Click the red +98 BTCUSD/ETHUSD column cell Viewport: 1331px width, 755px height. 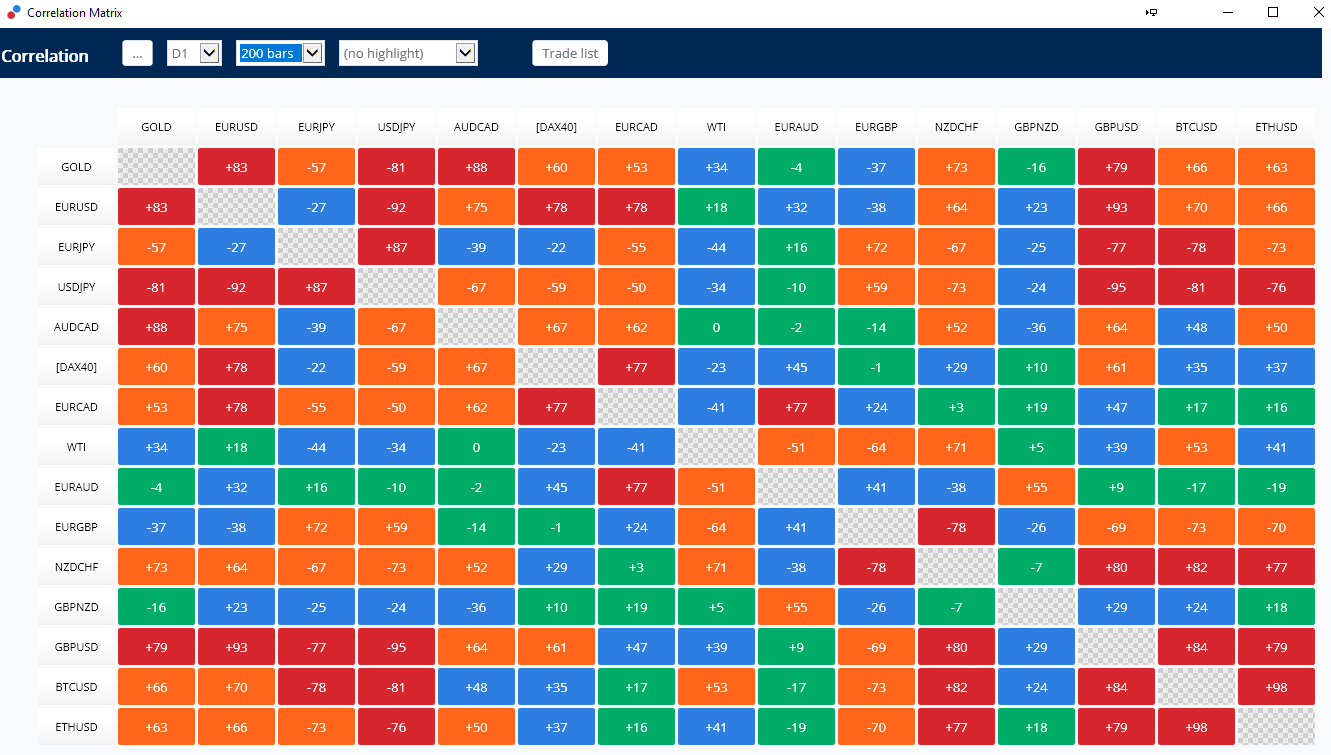point(1276,687)
